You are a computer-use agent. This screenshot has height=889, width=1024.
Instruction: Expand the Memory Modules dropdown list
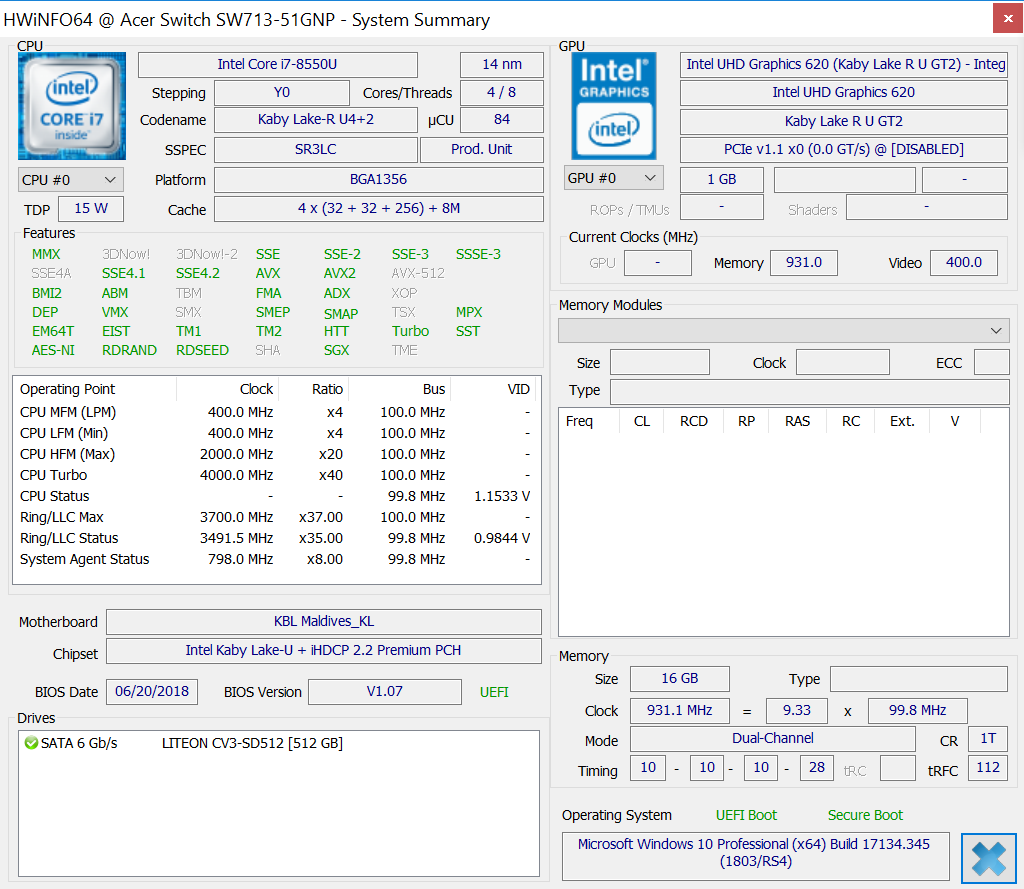(783, 331)
